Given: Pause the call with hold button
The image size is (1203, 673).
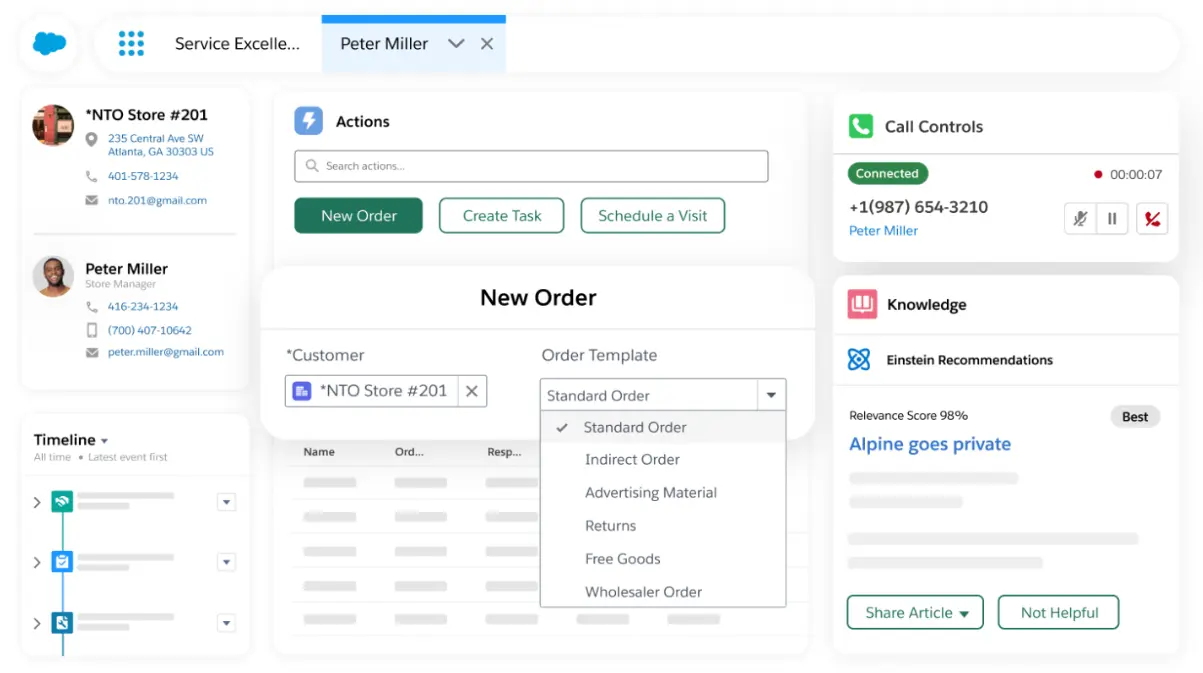Looking at the screenshot, I should coord(1111,219).
